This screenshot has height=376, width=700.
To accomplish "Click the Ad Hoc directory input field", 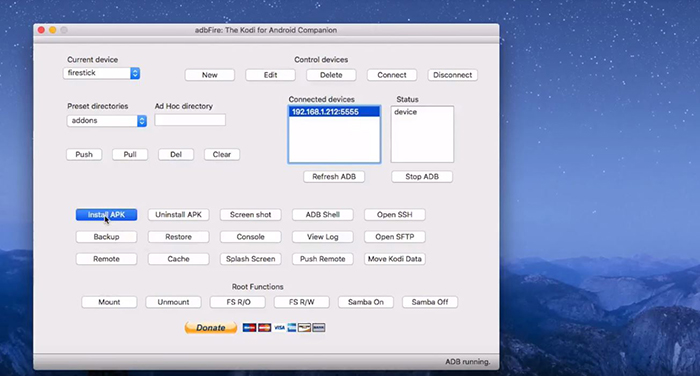I will [190, 120].
